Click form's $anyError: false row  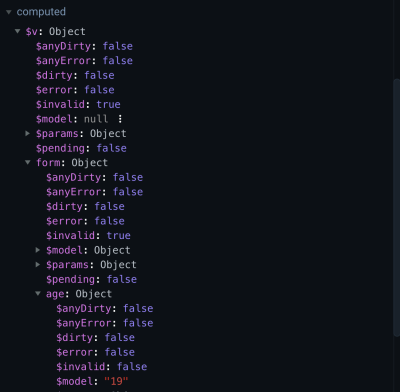tap(95, 192)
